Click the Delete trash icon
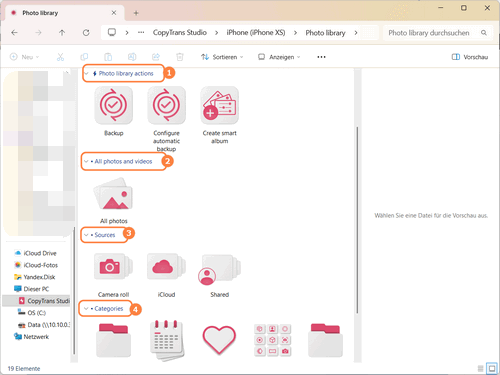This screenshot has height=375, width=500. click(180, 57)
